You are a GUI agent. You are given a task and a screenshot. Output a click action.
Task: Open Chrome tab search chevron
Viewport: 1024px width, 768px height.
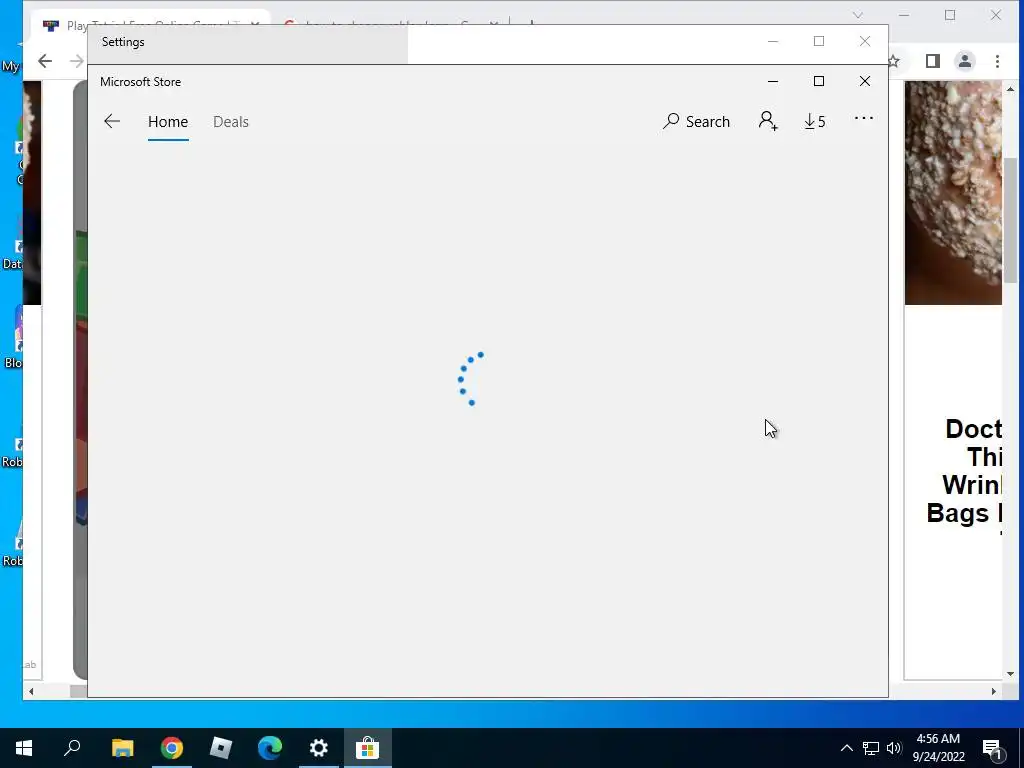pyautogui.click(x=857, y=15)
